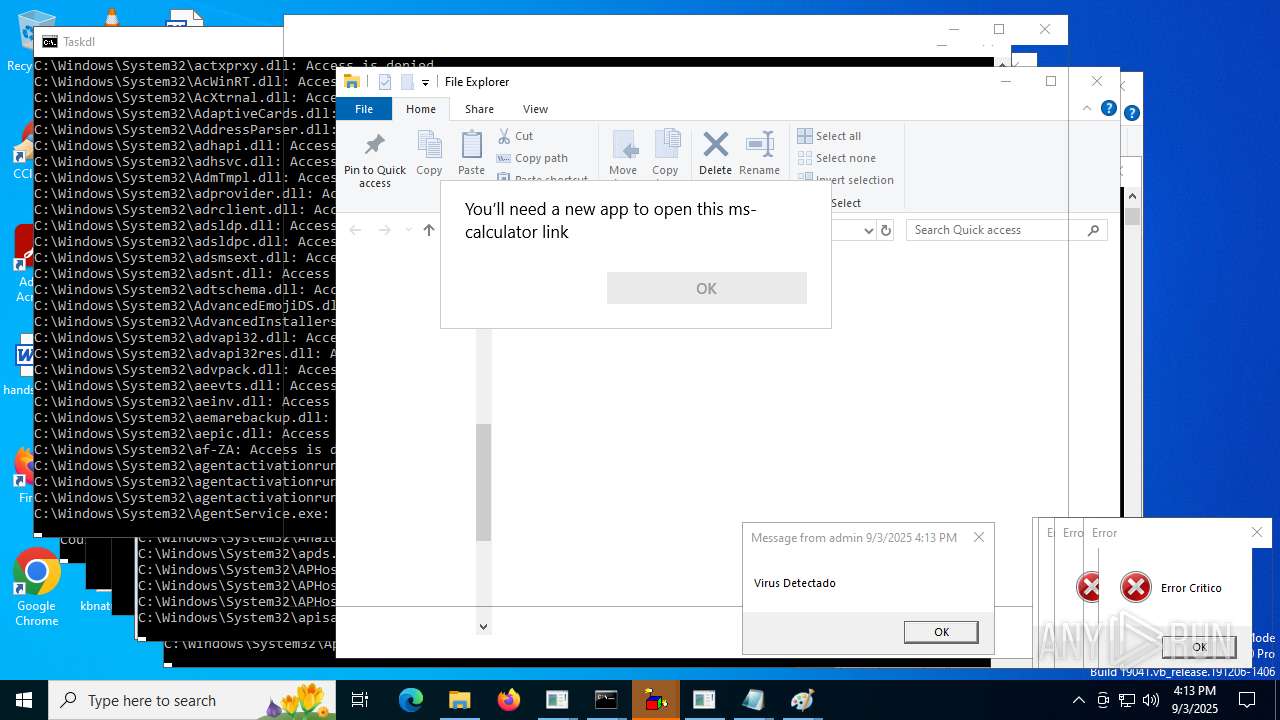Click the command prompt taskbar icon
This screenshot has height=720, width=1280.
(606, 700)
